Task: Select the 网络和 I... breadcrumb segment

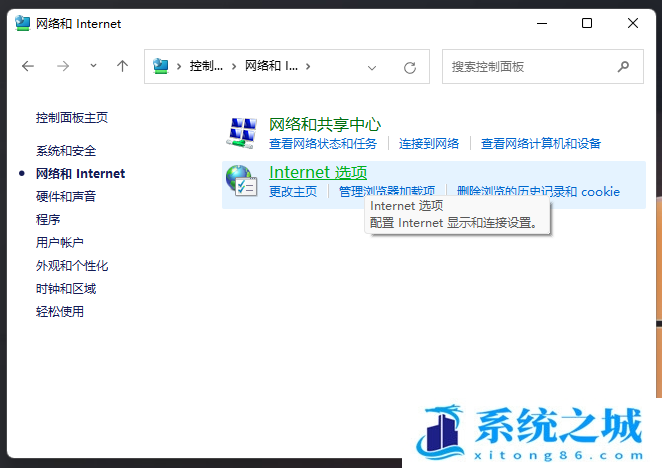Action: [271, 66]
